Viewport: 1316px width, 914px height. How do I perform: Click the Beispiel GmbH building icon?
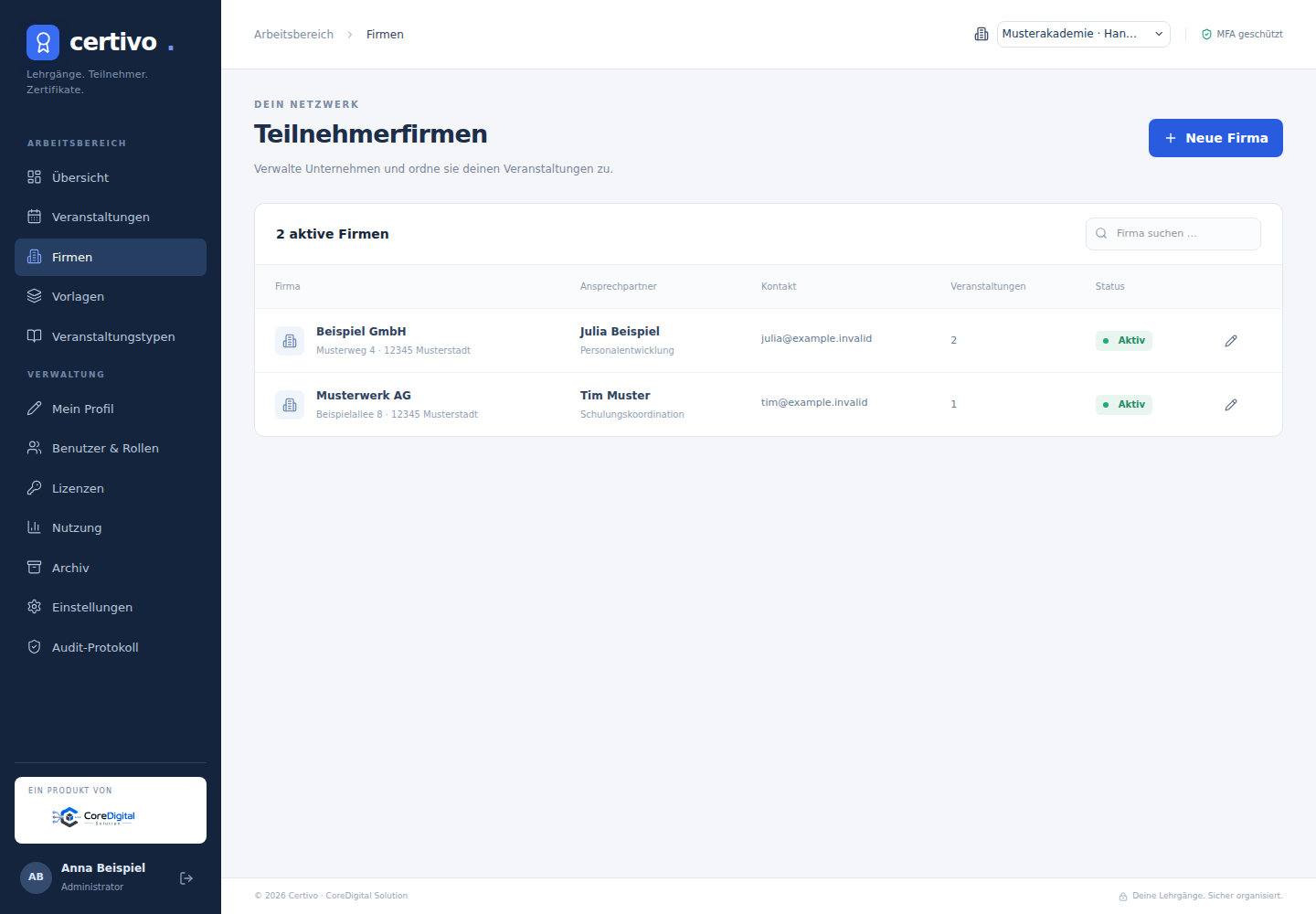tap(290, 341)
